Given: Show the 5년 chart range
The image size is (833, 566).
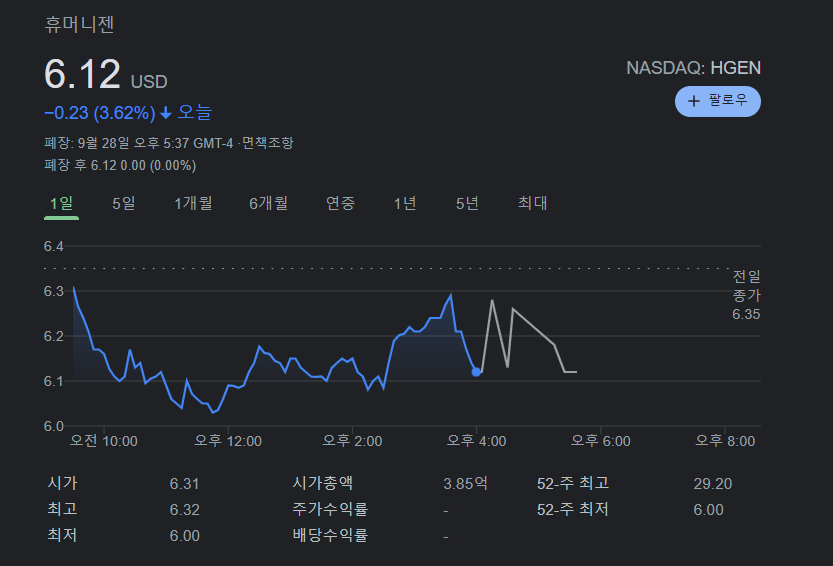Looking at the screenshot, I should pos(467,203).
